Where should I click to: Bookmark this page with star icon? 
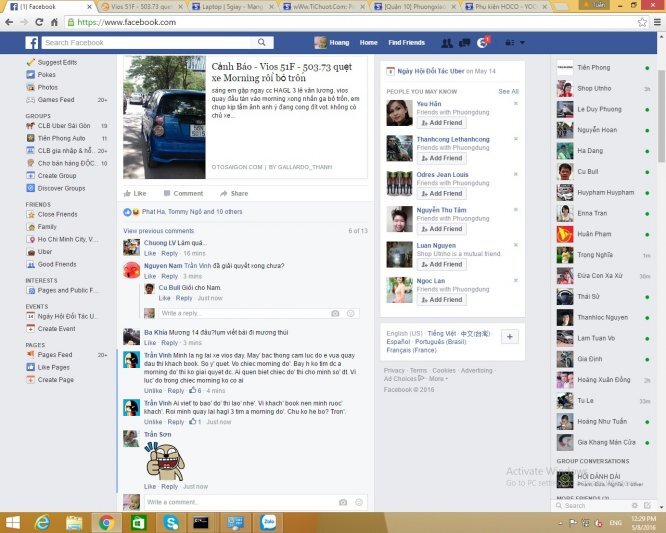642,23
